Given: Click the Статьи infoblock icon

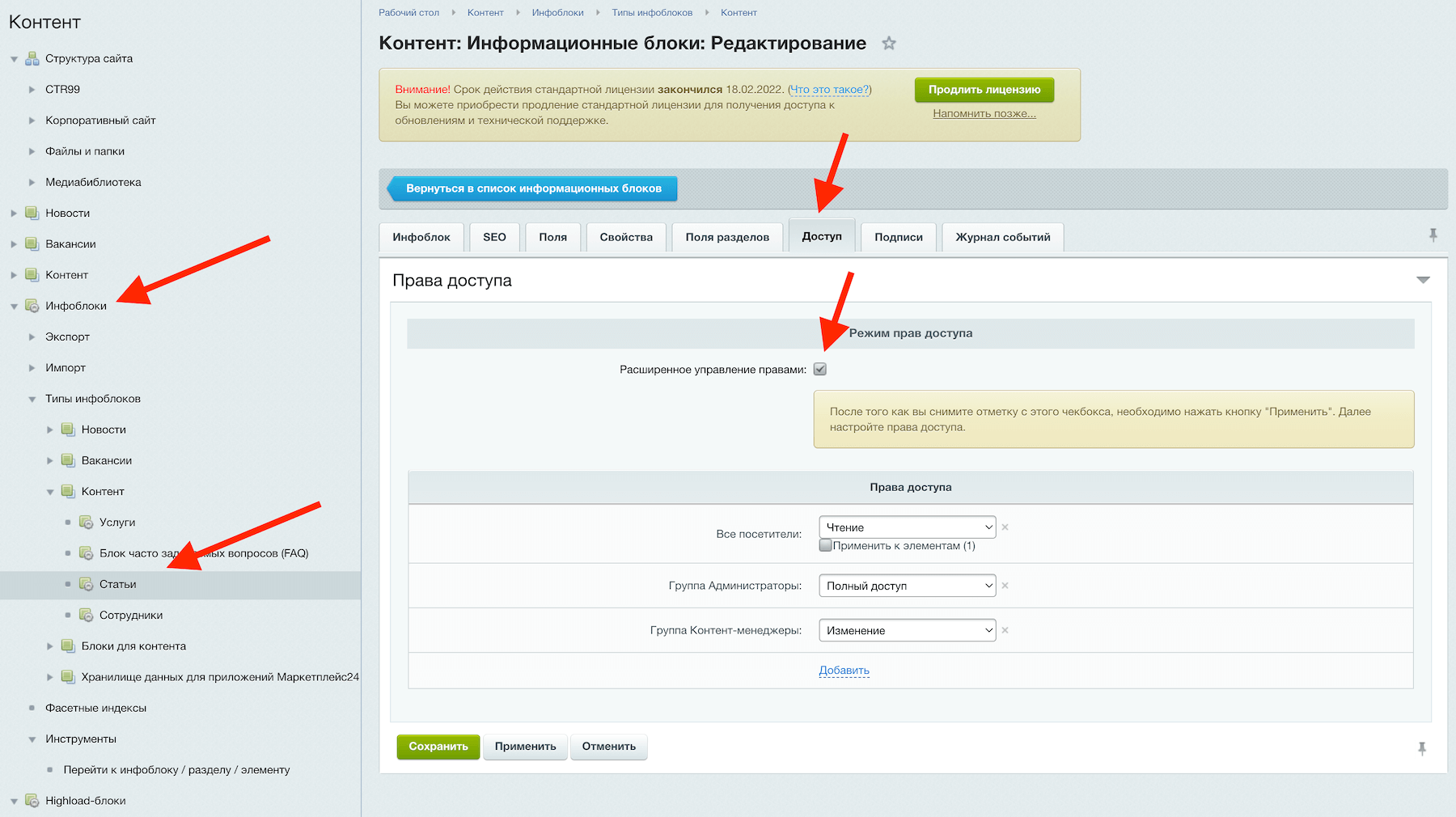Looking at the screenshot, I should point(87,584).
